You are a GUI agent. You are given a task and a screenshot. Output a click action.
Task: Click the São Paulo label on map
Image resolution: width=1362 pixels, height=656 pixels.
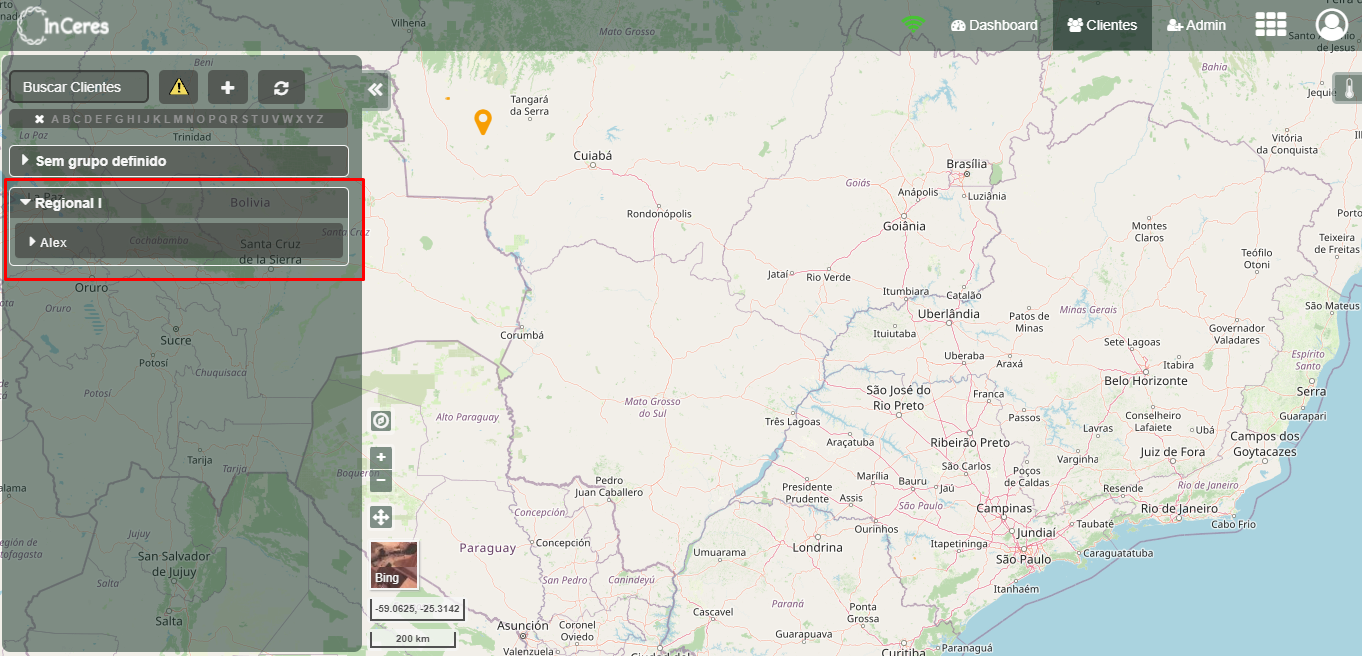click(x=1023, y=559)
